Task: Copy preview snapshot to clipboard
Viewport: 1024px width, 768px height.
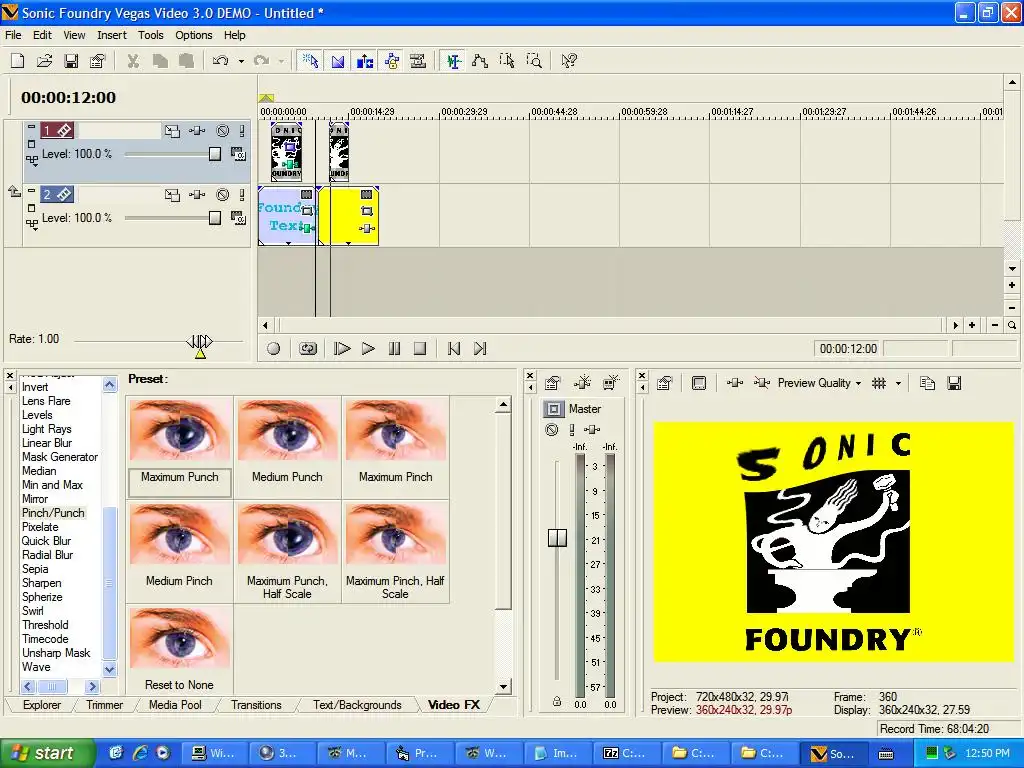Action: 927,383
